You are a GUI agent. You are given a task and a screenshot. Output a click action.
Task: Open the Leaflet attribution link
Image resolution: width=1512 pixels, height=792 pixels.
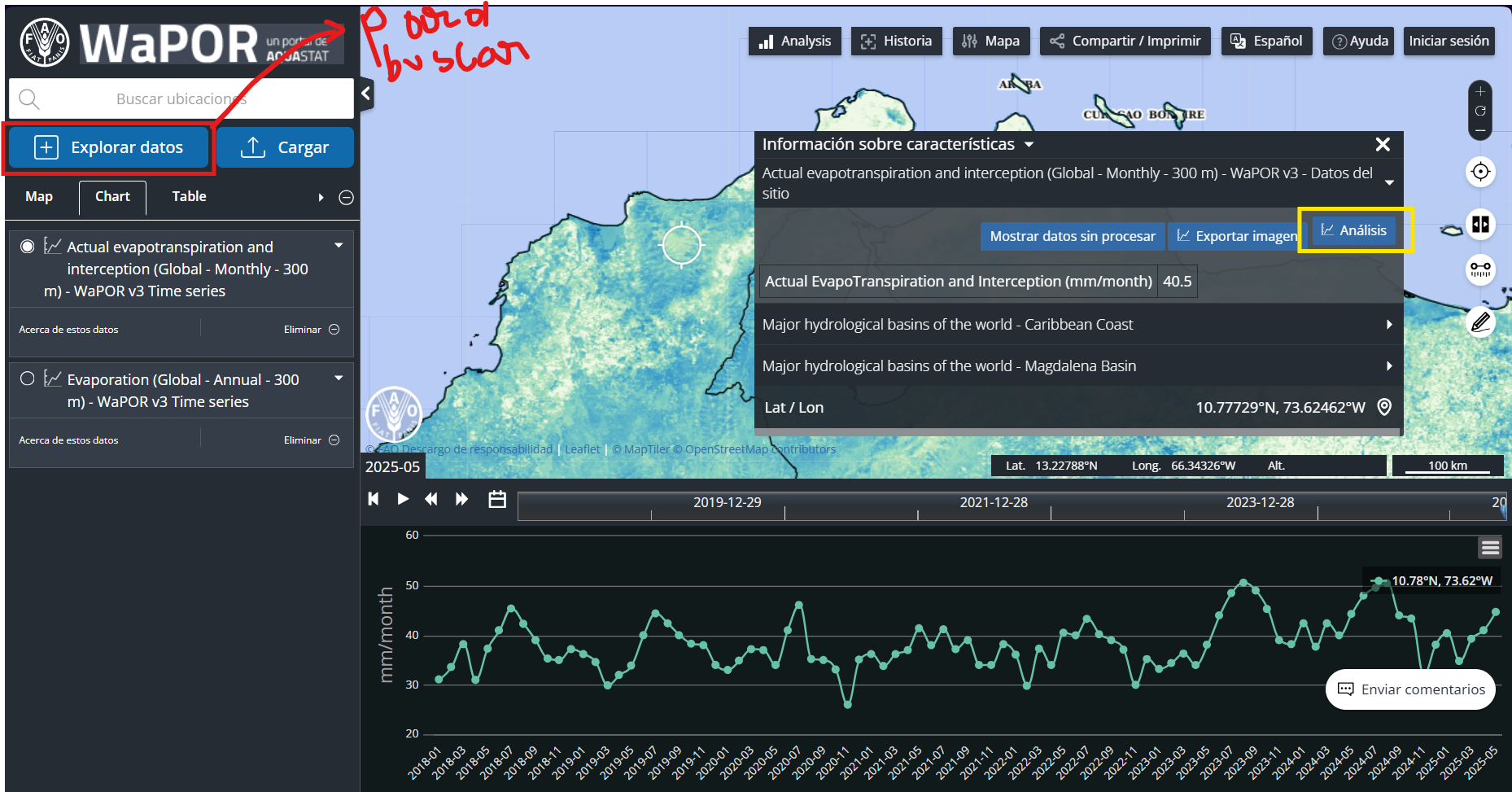click(583, 449)
